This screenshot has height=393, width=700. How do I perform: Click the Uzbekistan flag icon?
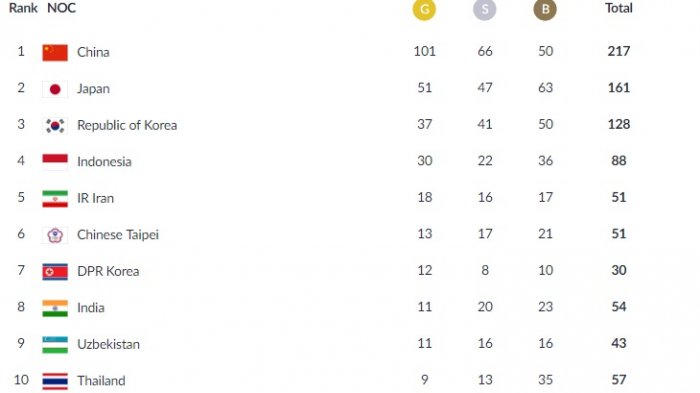pyautogui.click(x=55, y=344)
